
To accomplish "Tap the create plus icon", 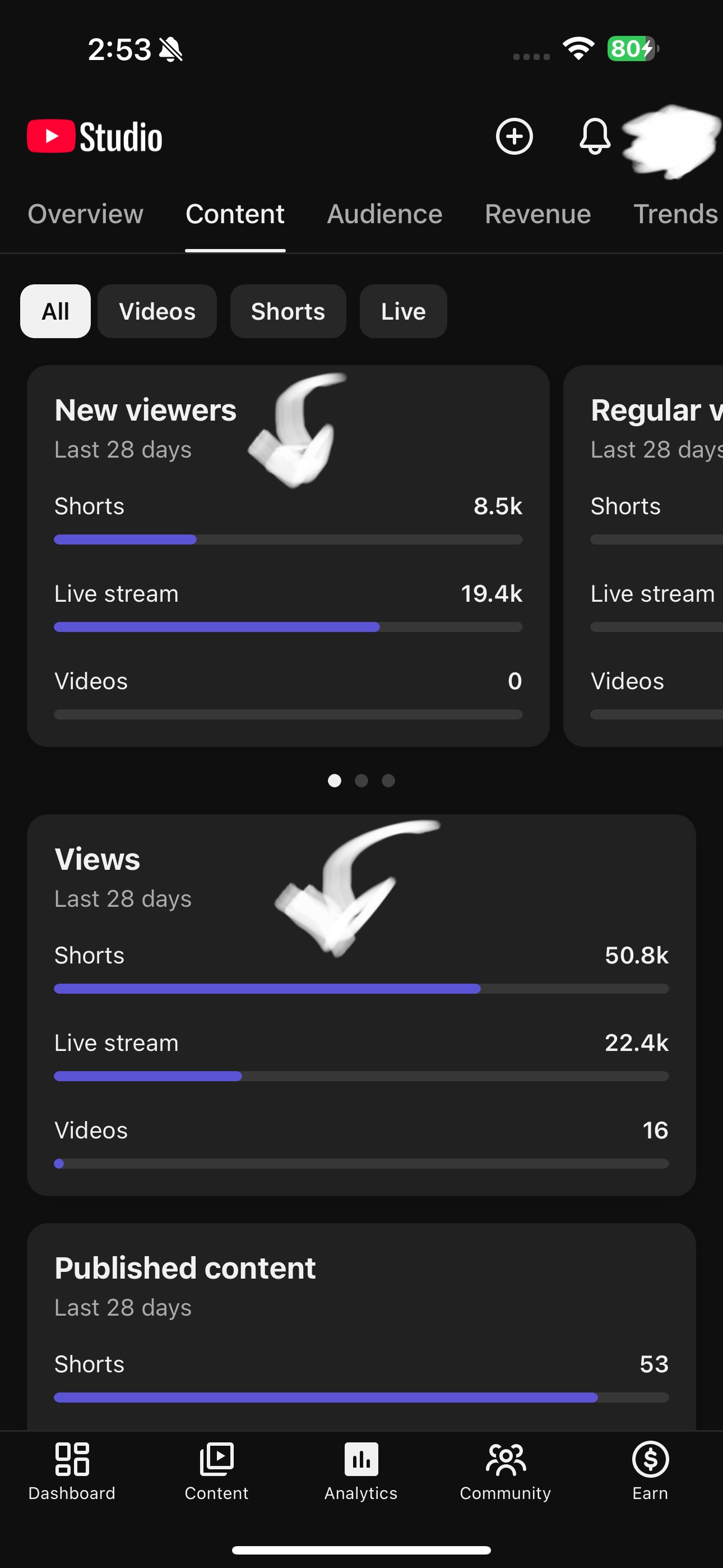I will (x=515, y=136).
